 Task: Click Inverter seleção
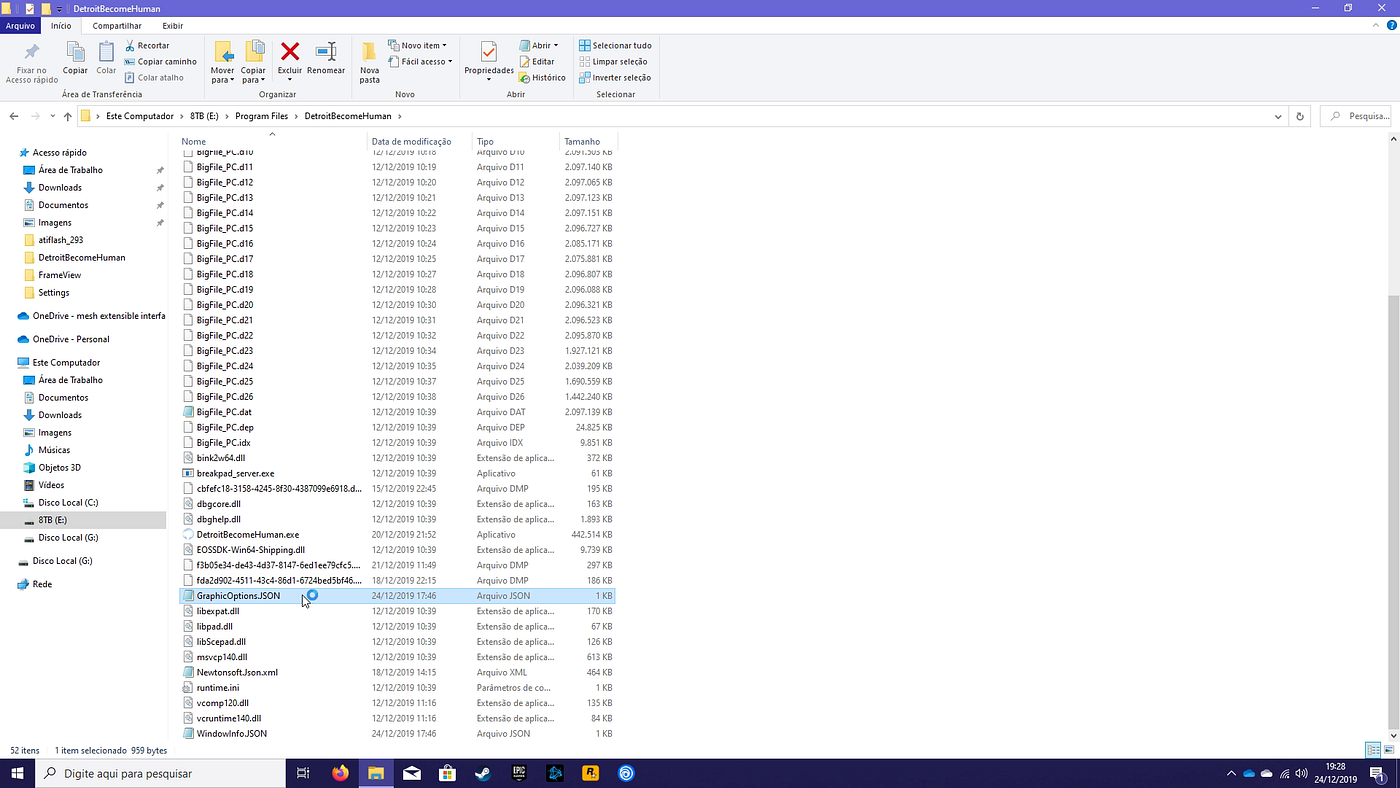tap(615, 77)
